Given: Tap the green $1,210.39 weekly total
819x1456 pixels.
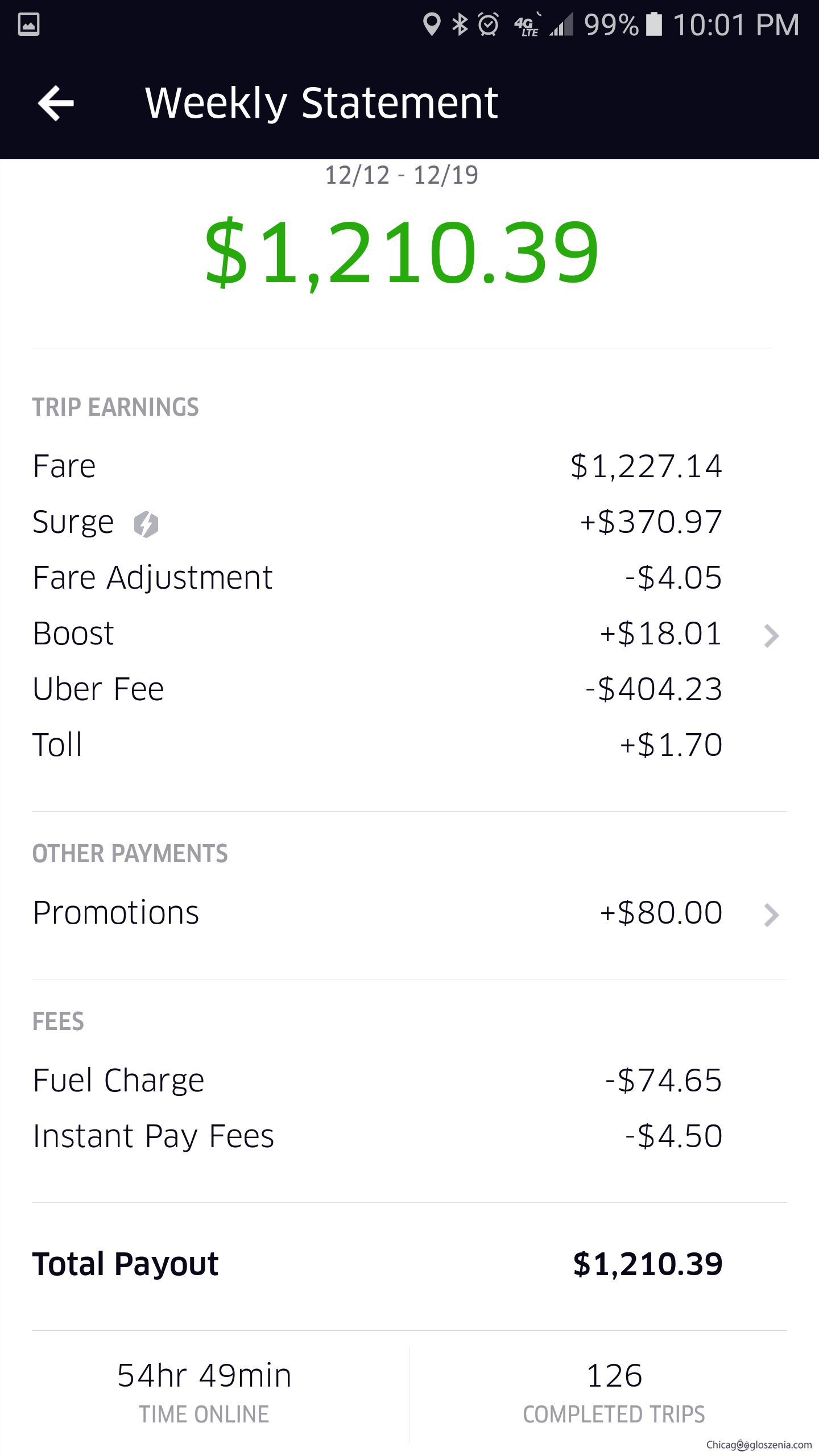Looking at the screenshot, I should click(402, 251).
